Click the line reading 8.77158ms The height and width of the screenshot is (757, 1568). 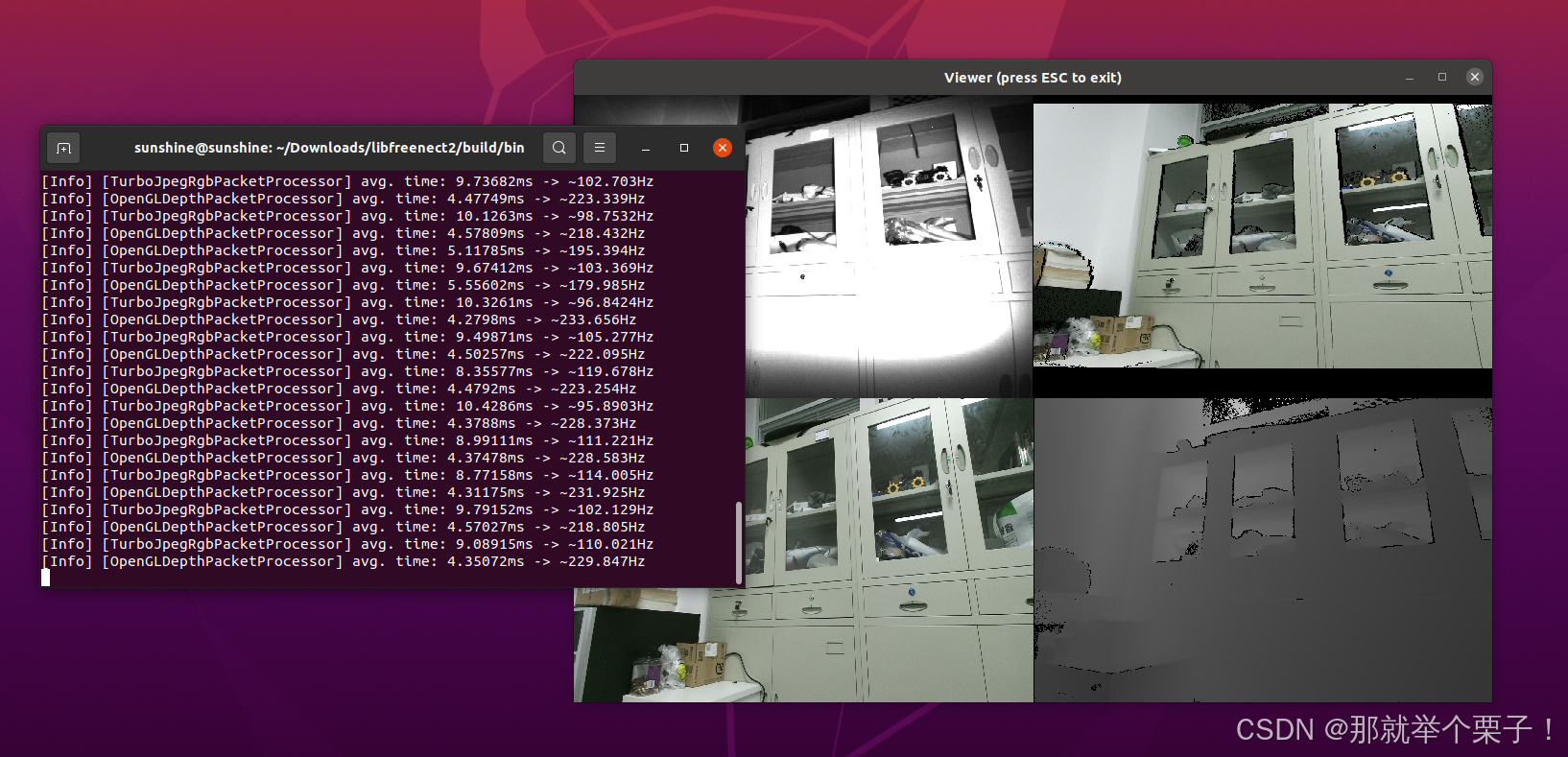pos(347,475)
